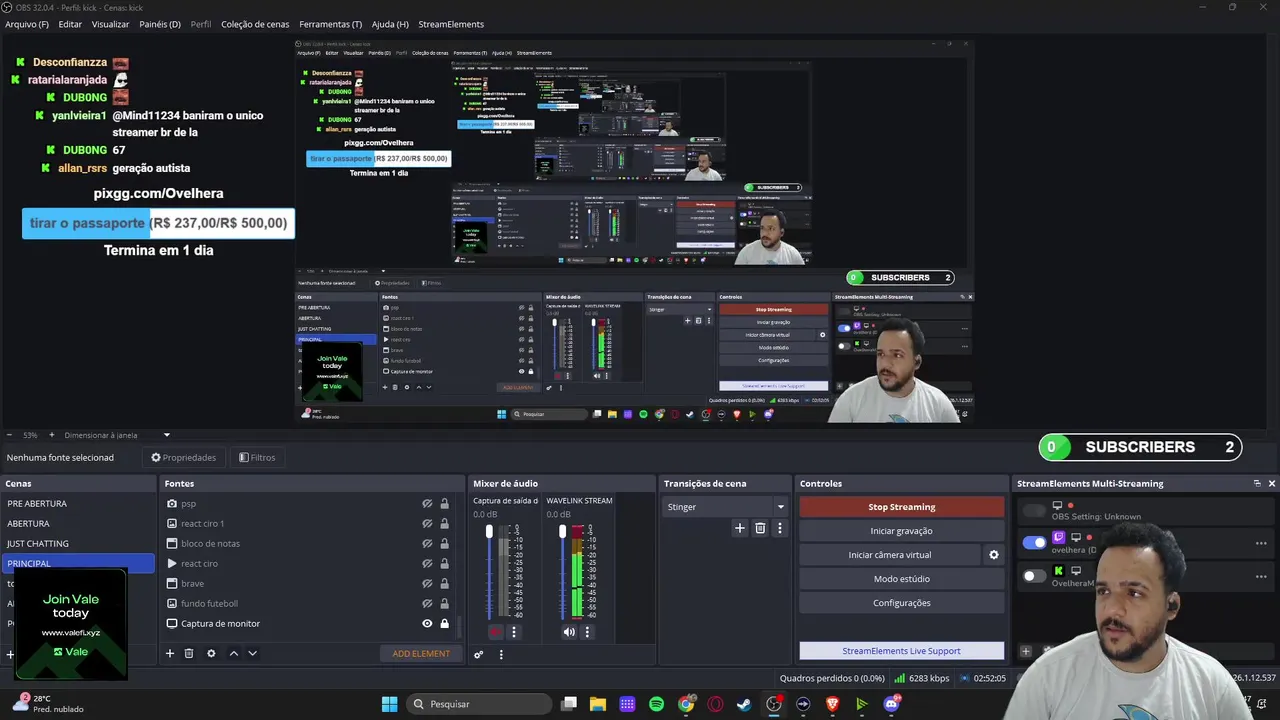Hide the Captura de monitor source
The image size is (1280, 720).
pyautogui.click(x=427, y=624)
